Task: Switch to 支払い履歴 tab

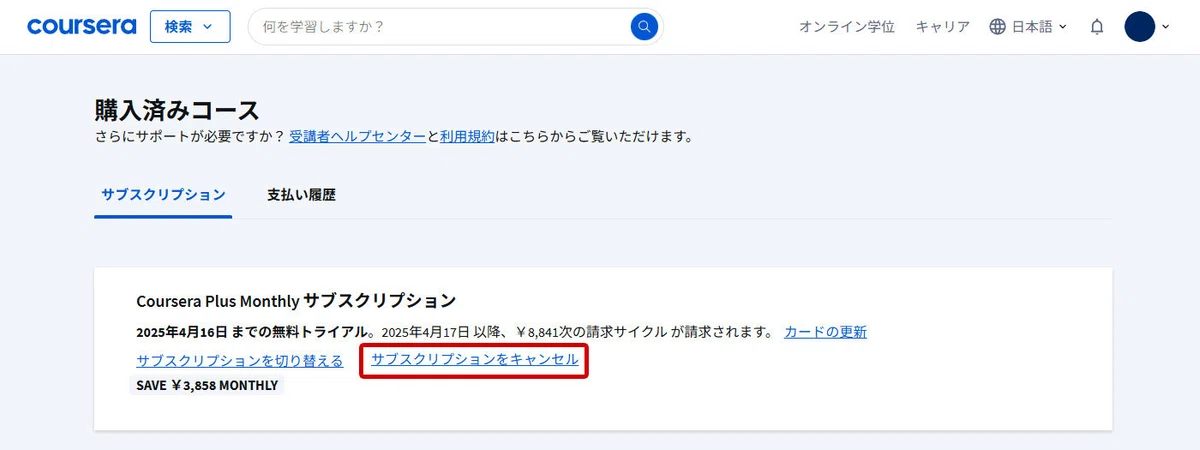Action: [x=301, y=195]
